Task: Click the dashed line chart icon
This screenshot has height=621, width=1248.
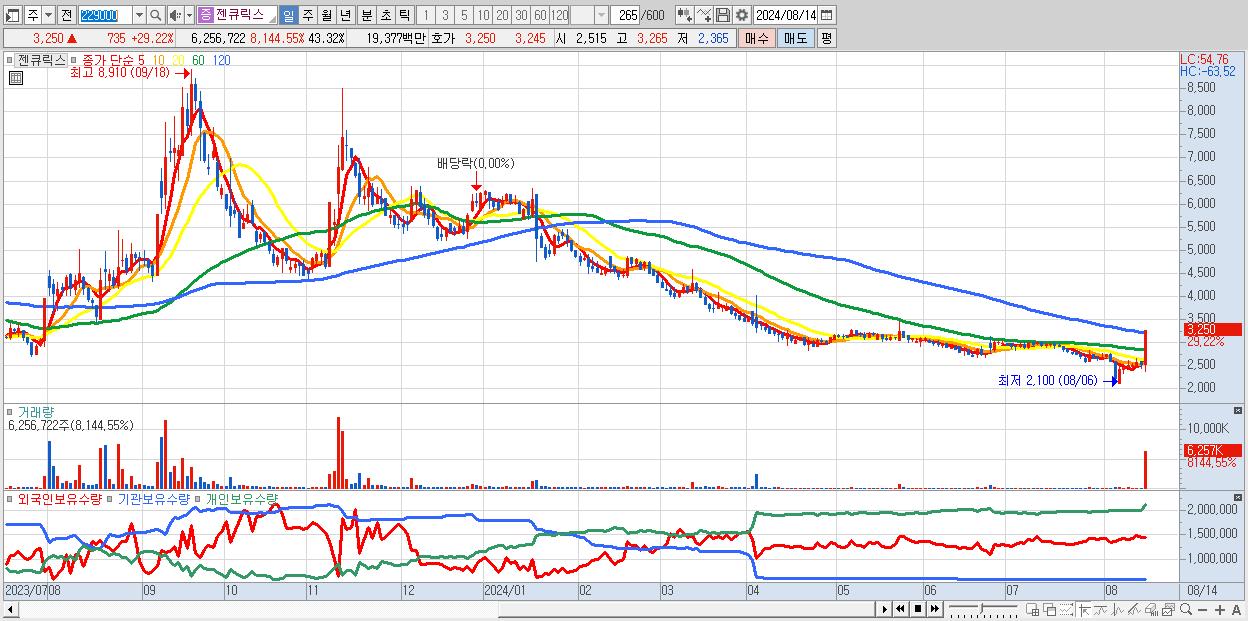Action: pos(1066,610)
